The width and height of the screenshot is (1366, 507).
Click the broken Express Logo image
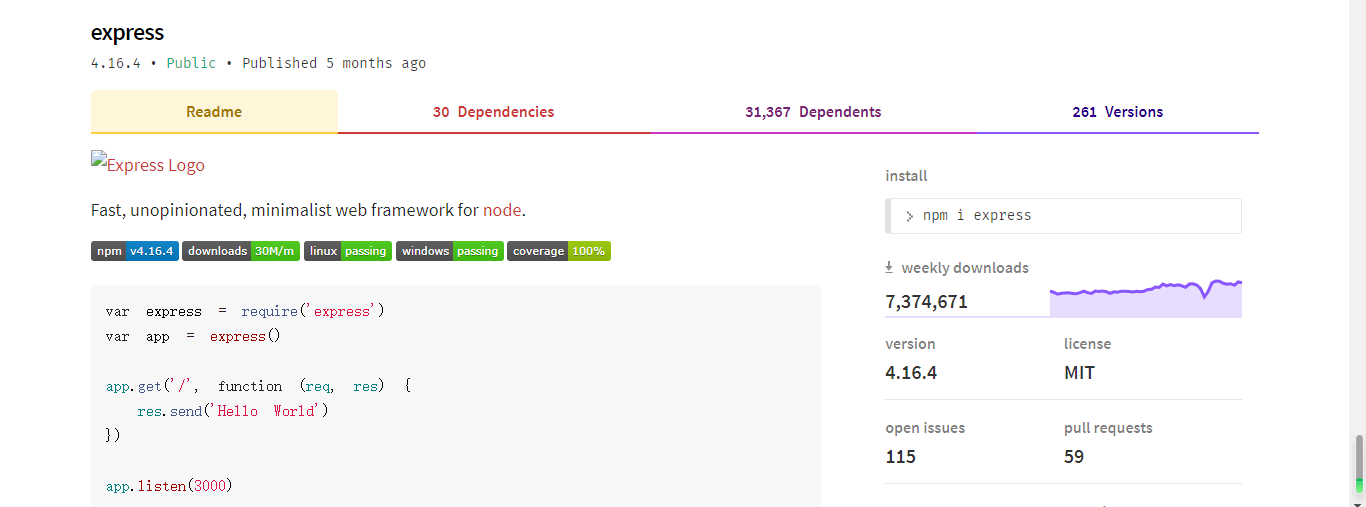click(x=148, y=165)
